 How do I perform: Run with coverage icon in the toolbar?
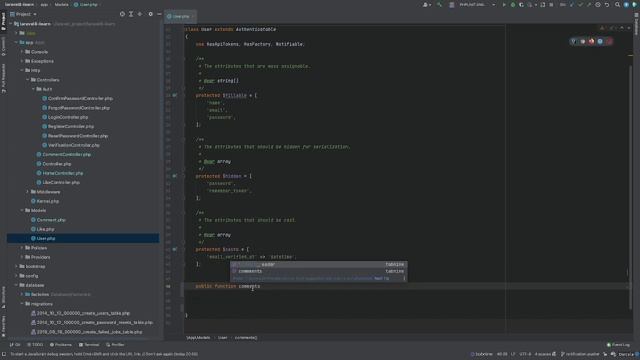click(521, 4)
